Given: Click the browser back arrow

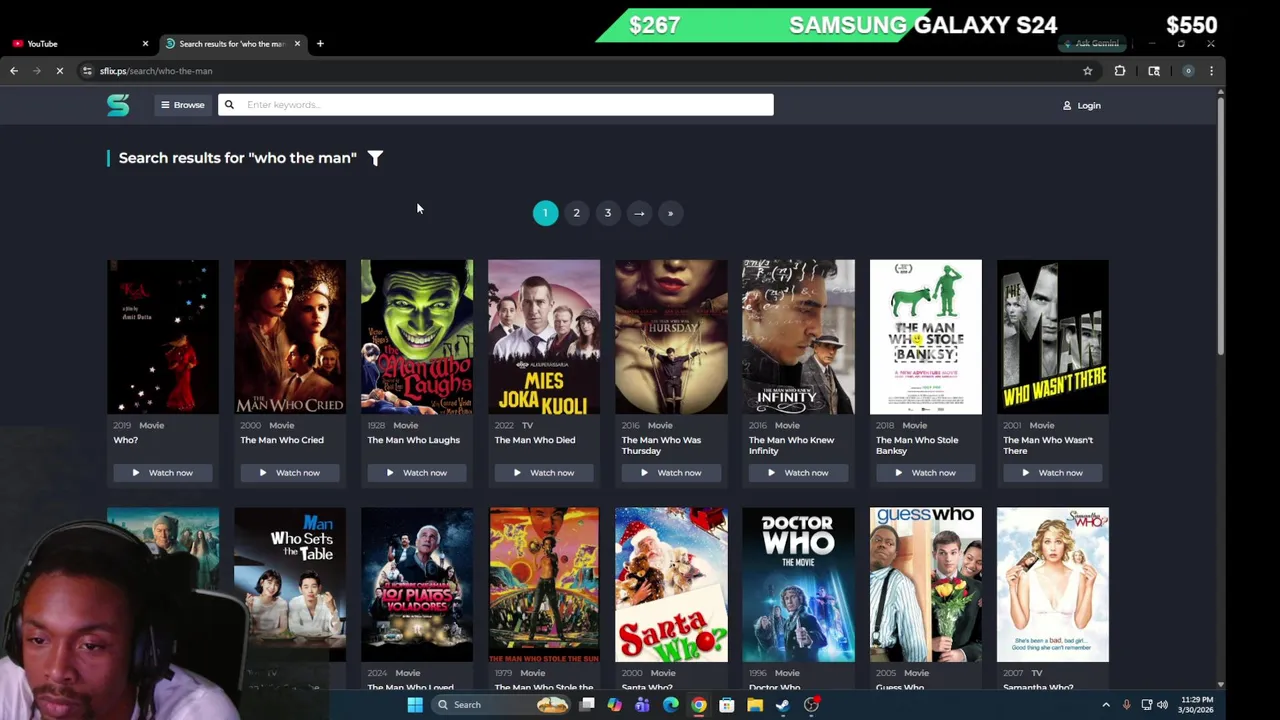Looking at the screenshot, I should 14,71.
